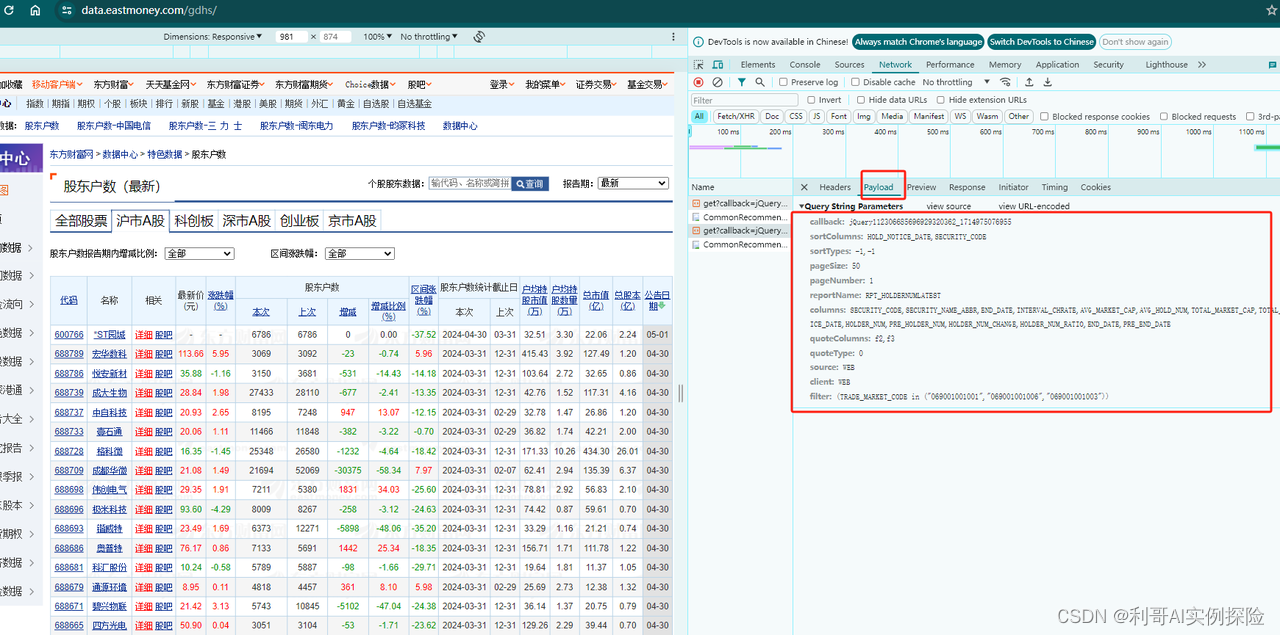The height and width of the screenshot is (635, 1280).
Task: Open the Headers tab of the request
Action: (835, 187)
